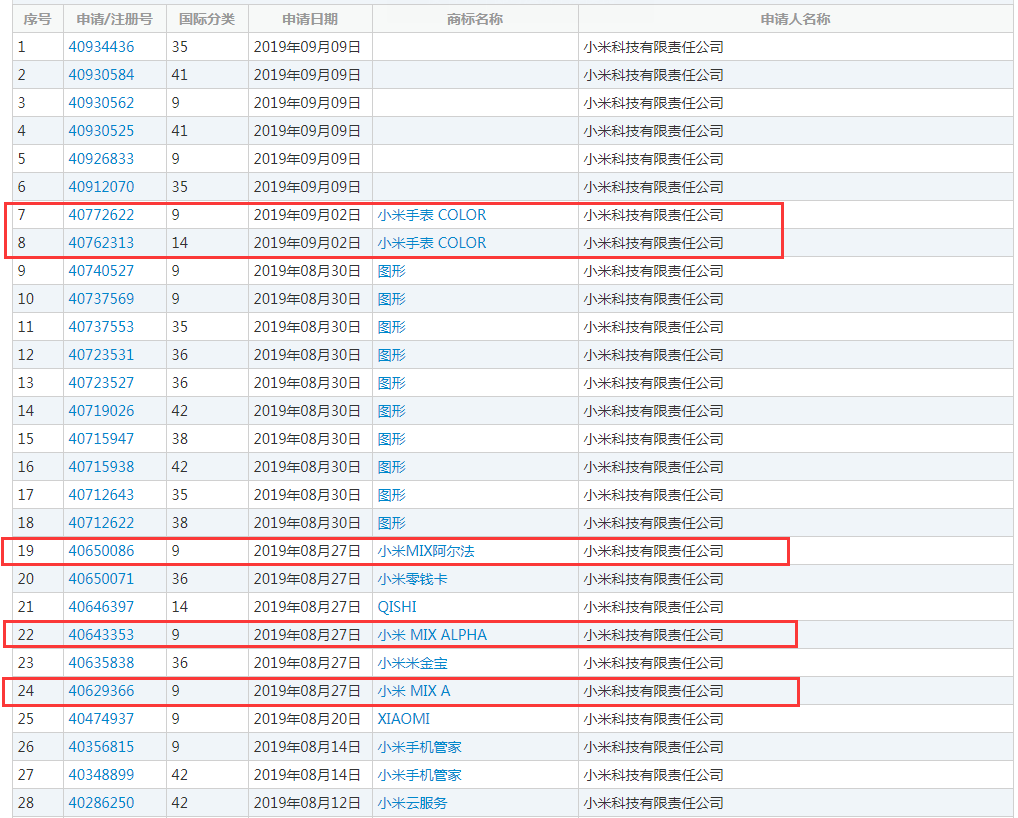The height and width of the screenshot is (818, 1018).
Task: Open XIAOMI trademark link
Action: coord(404,719)
